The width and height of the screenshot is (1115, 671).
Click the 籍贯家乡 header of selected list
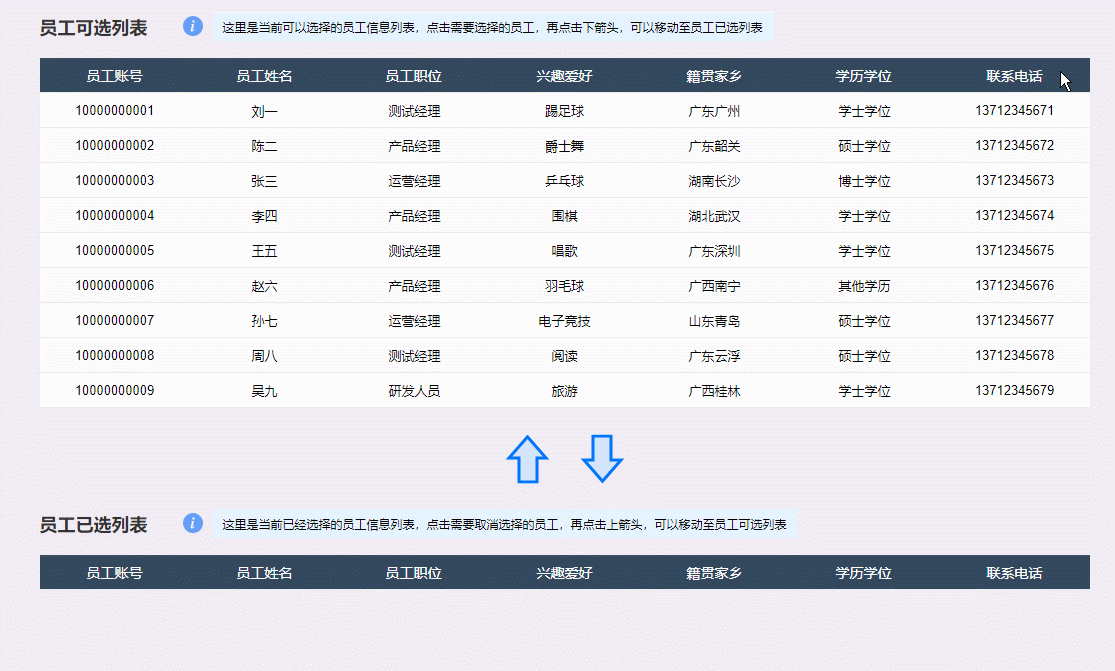tap(712, 572)
